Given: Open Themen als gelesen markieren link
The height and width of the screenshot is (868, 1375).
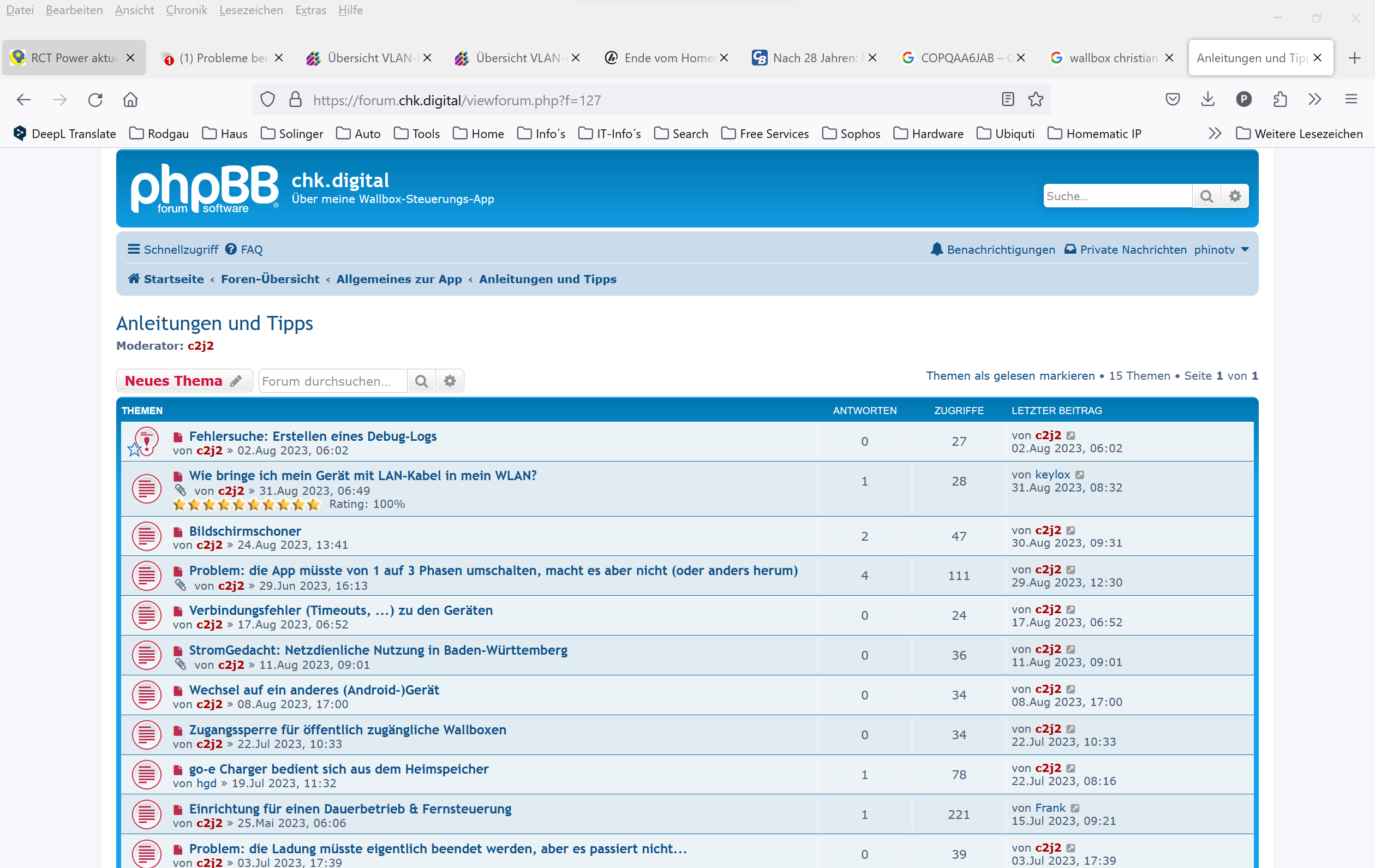Looking at the screenshot, I should (x=1010, y=376).
